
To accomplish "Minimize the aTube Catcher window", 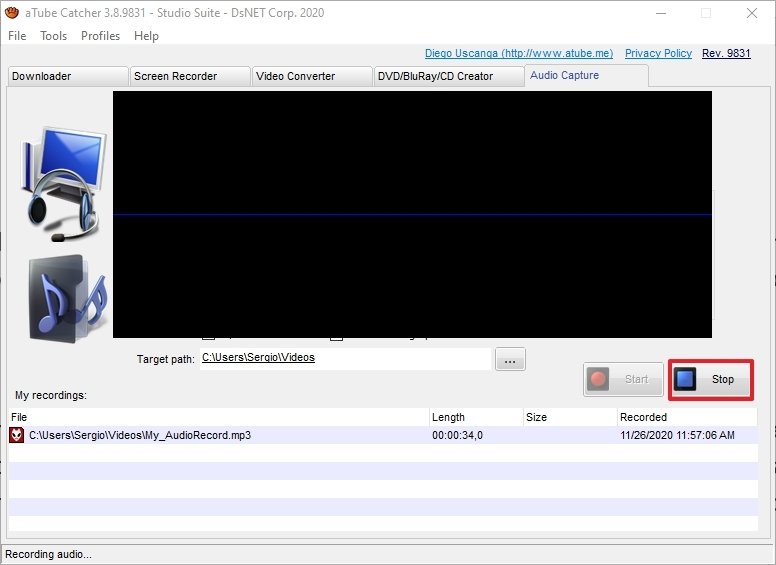I will click(x=661, y=13).
